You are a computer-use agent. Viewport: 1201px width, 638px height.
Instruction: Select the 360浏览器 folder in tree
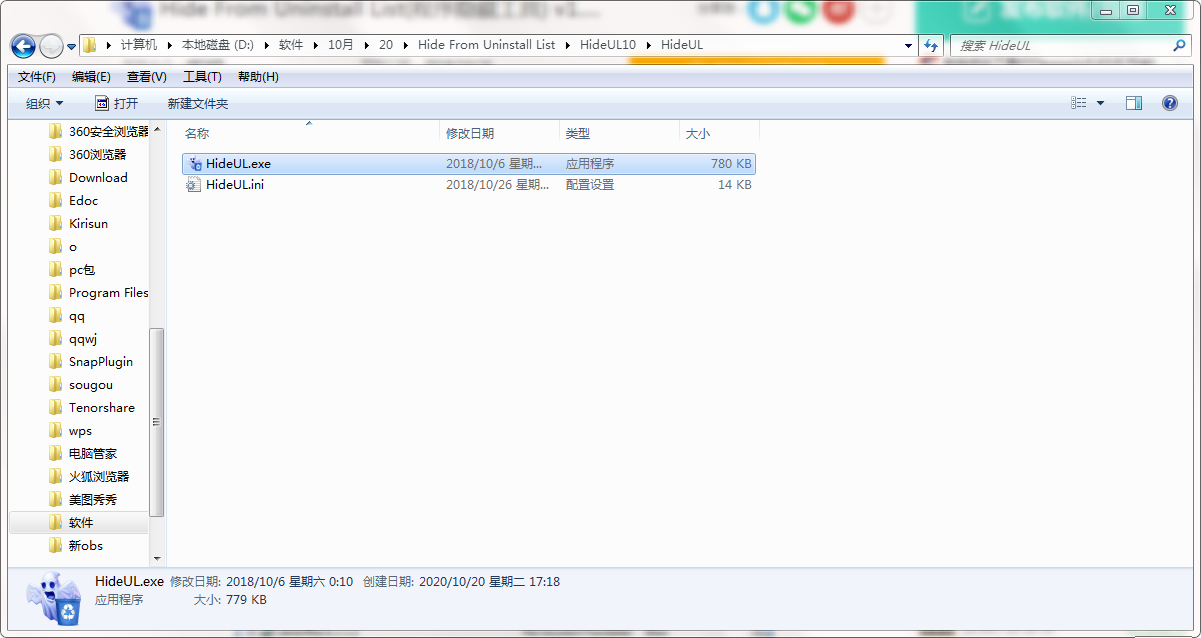(88, 154)
